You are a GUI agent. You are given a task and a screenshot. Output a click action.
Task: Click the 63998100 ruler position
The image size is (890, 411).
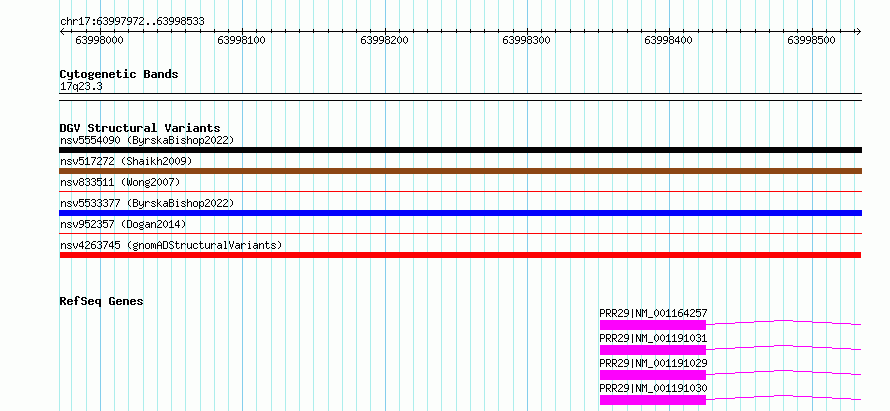click(x=242, y=40)
